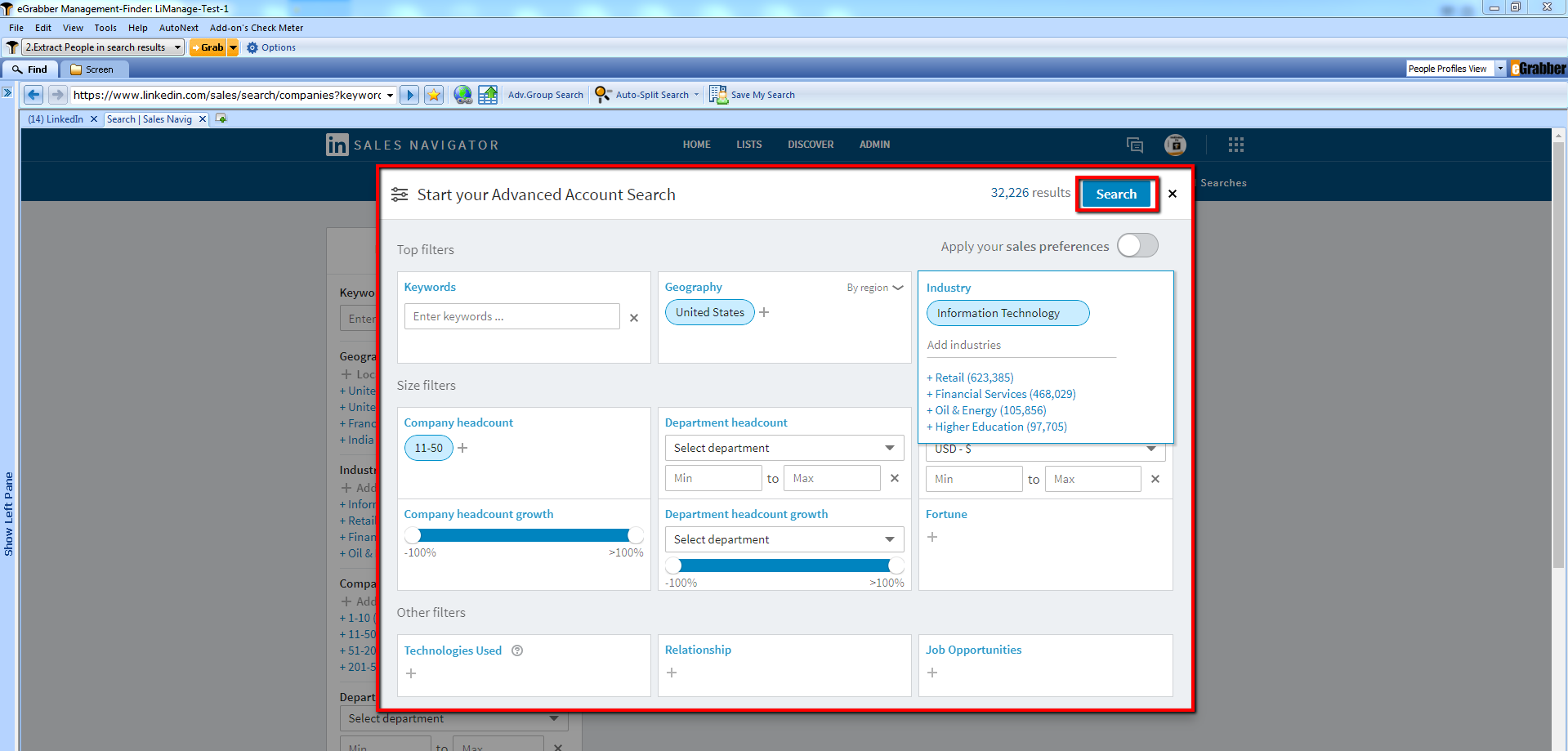
Task: Click plus icon to add Fortune filter
Action: (932, 537)
